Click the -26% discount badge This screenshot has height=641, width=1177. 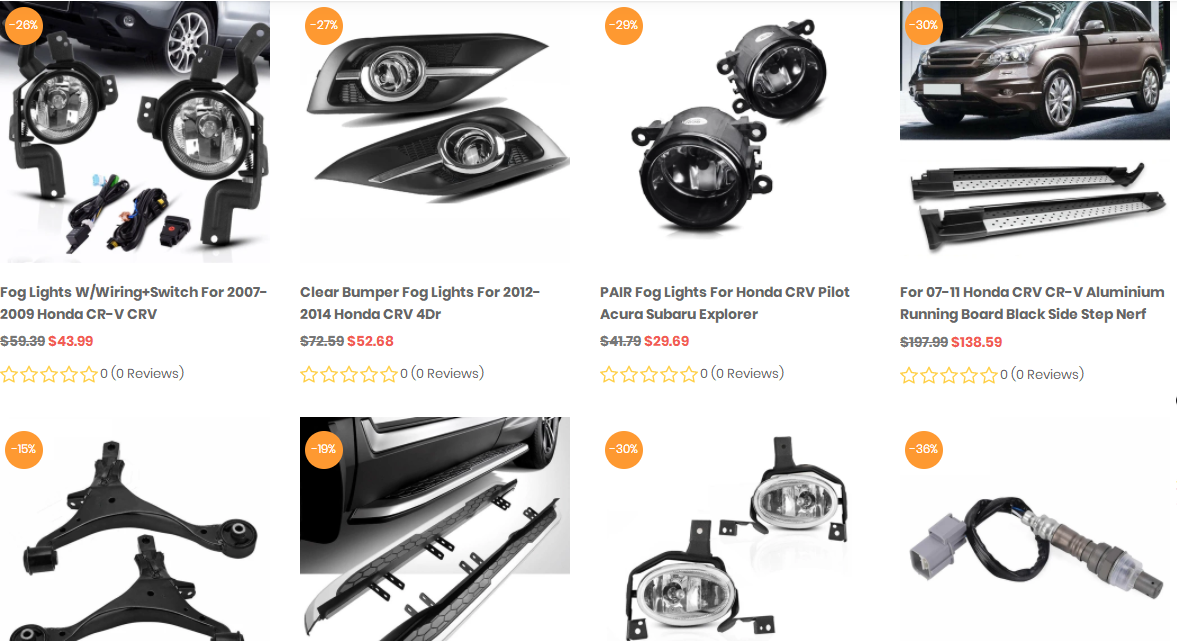click(23, 25)
